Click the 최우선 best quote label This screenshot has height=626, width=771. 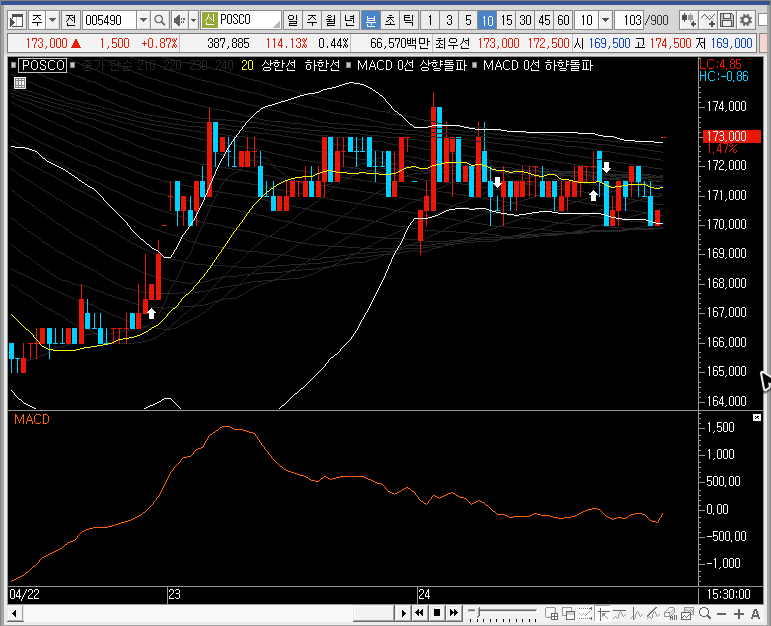452,43
